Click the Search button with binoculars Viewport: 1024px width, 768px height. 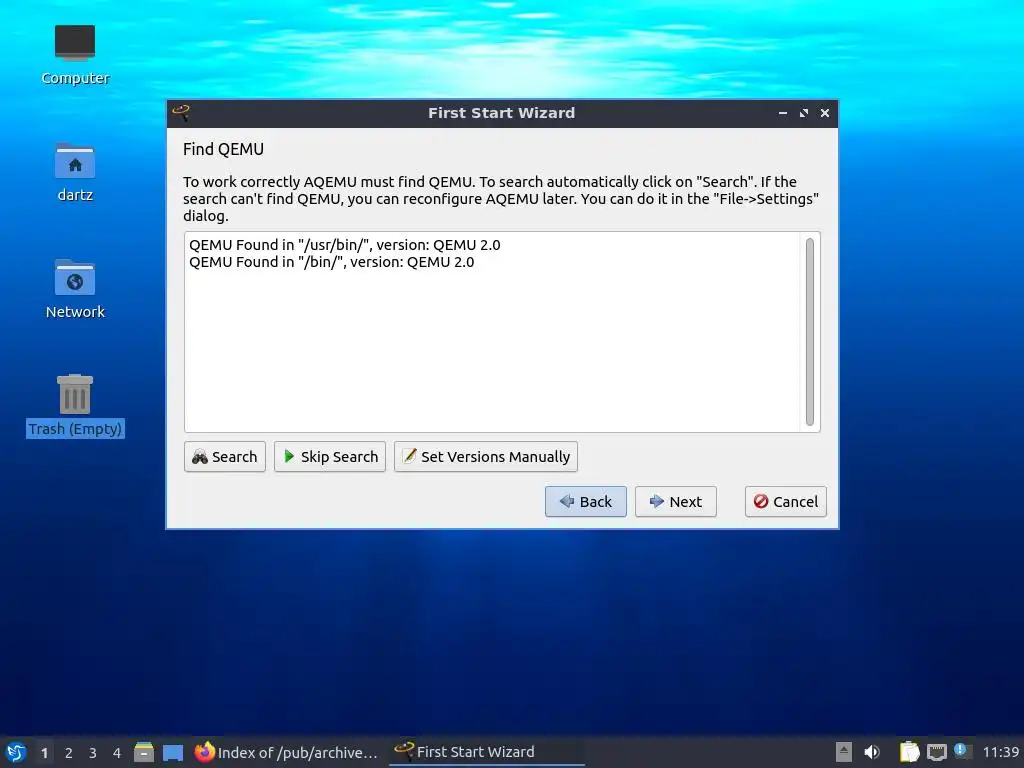pos(225,456)
